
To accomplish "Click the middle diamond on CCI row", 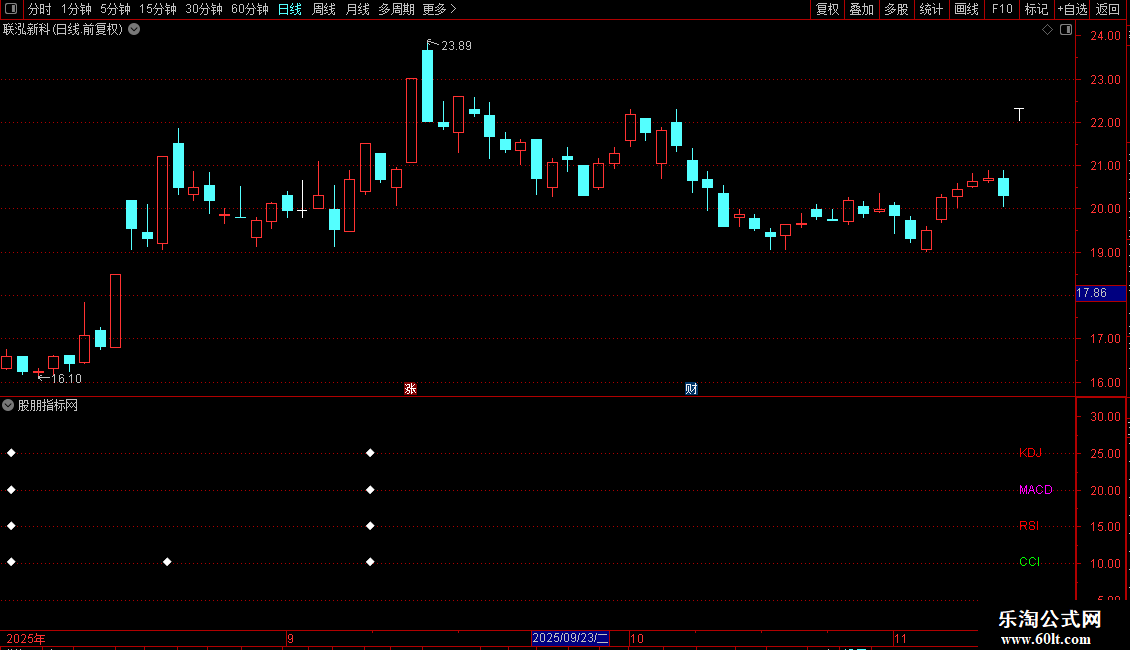I will [167, 562].
